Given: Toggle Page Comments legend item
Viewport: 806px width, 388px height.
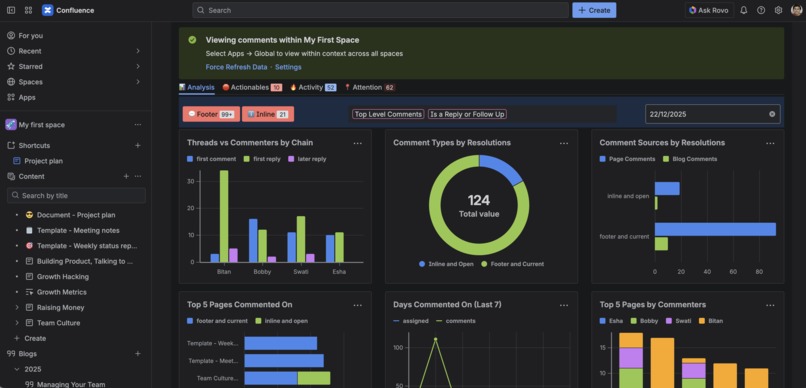Looking at the screenshot, I should click(x=627, y=159).
